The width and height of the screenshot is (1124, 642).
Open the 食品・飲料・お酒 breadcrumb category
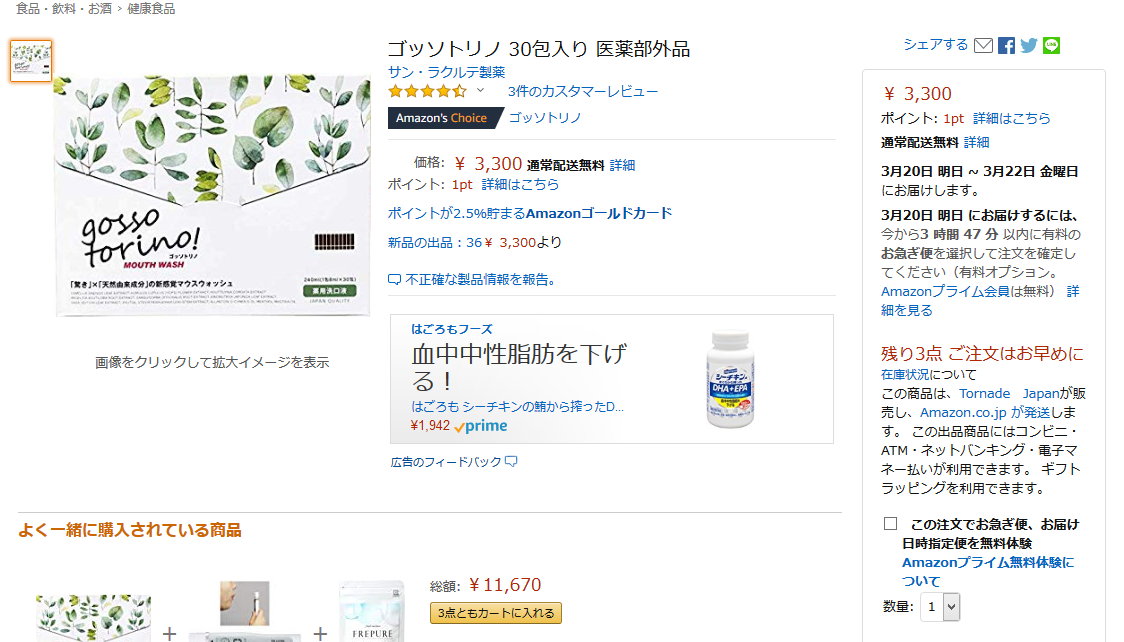pos(64,9)
